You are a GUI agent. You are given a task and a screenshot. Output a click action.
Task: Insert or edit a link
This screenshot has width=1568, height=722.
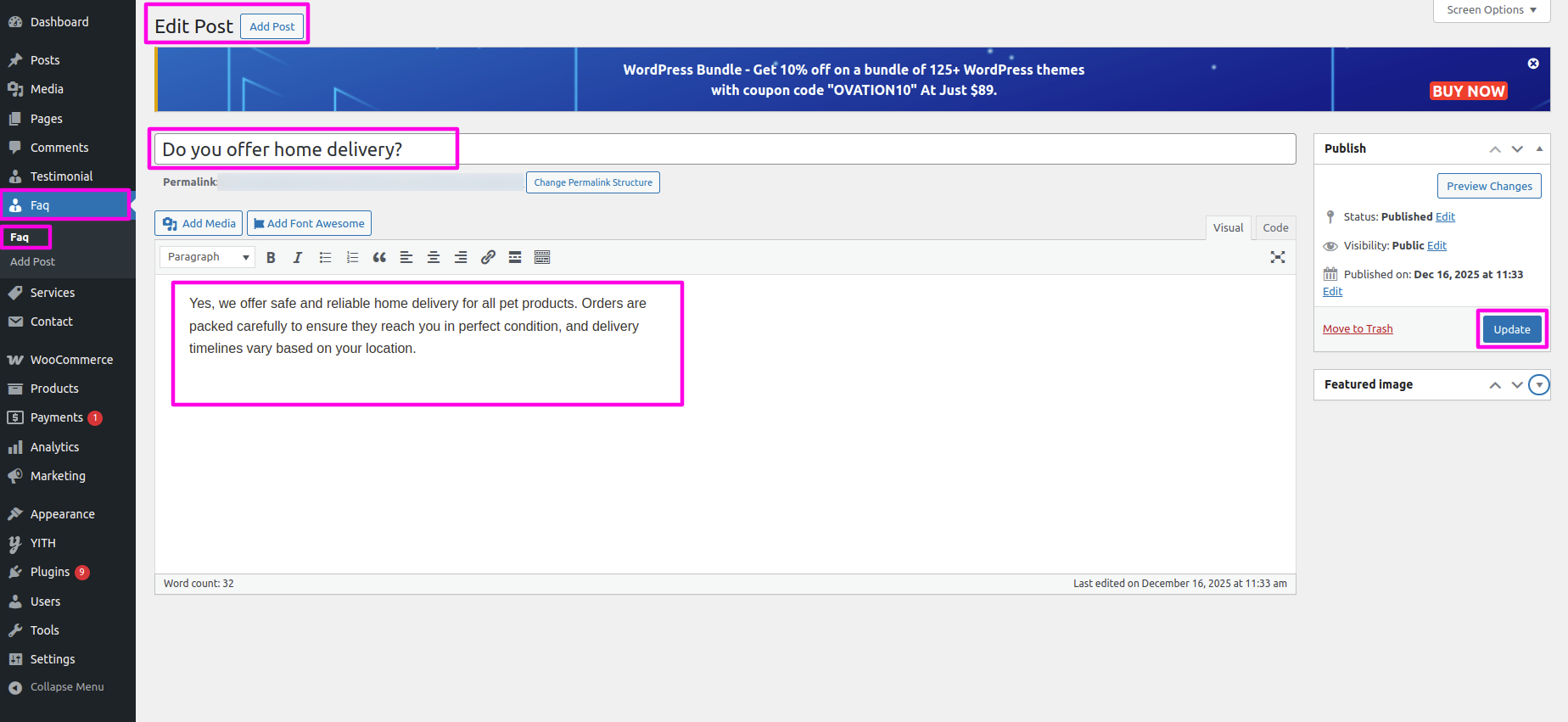point(488,258)
